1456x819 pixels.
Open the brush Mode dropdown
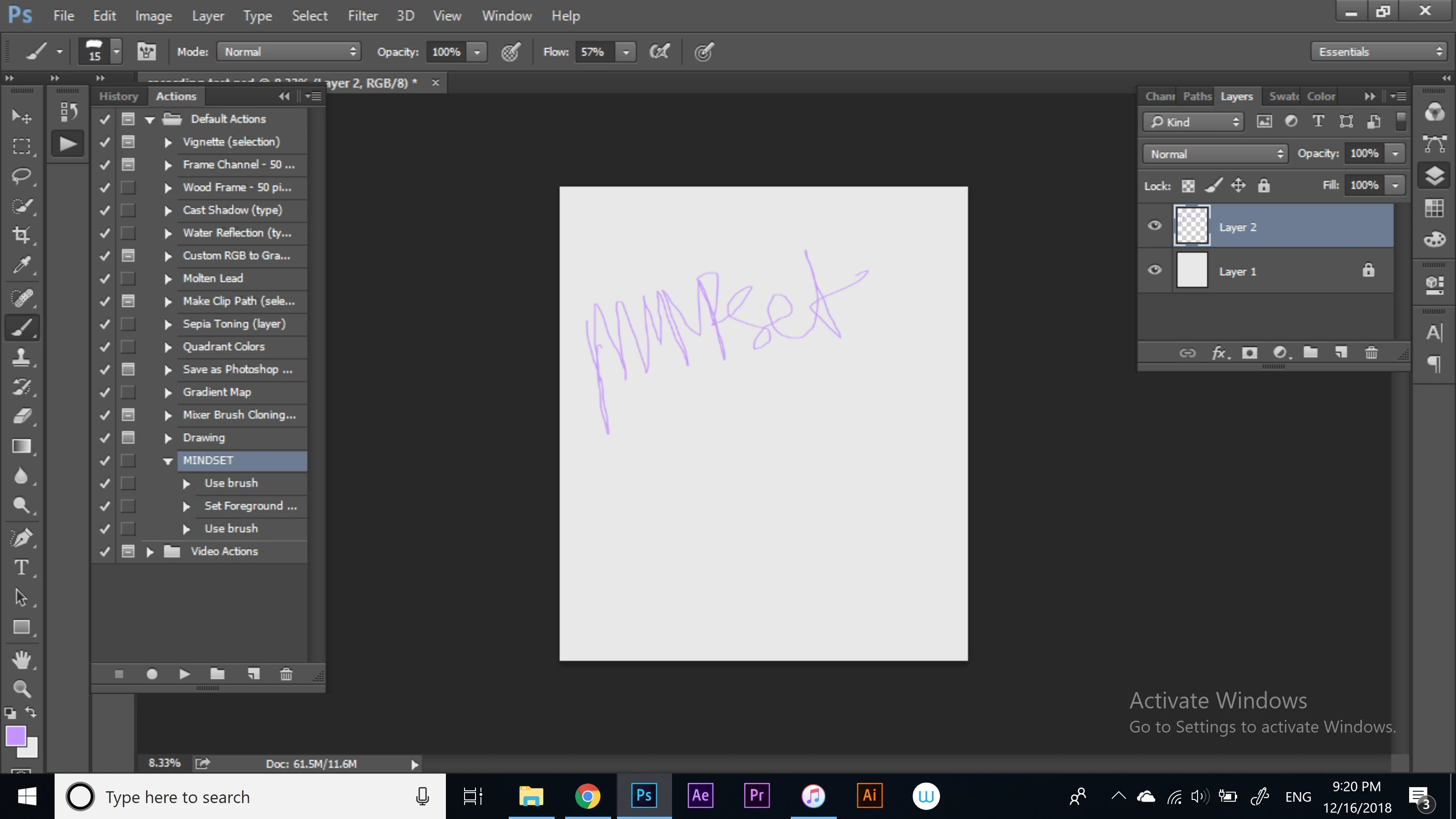point(289,52)
